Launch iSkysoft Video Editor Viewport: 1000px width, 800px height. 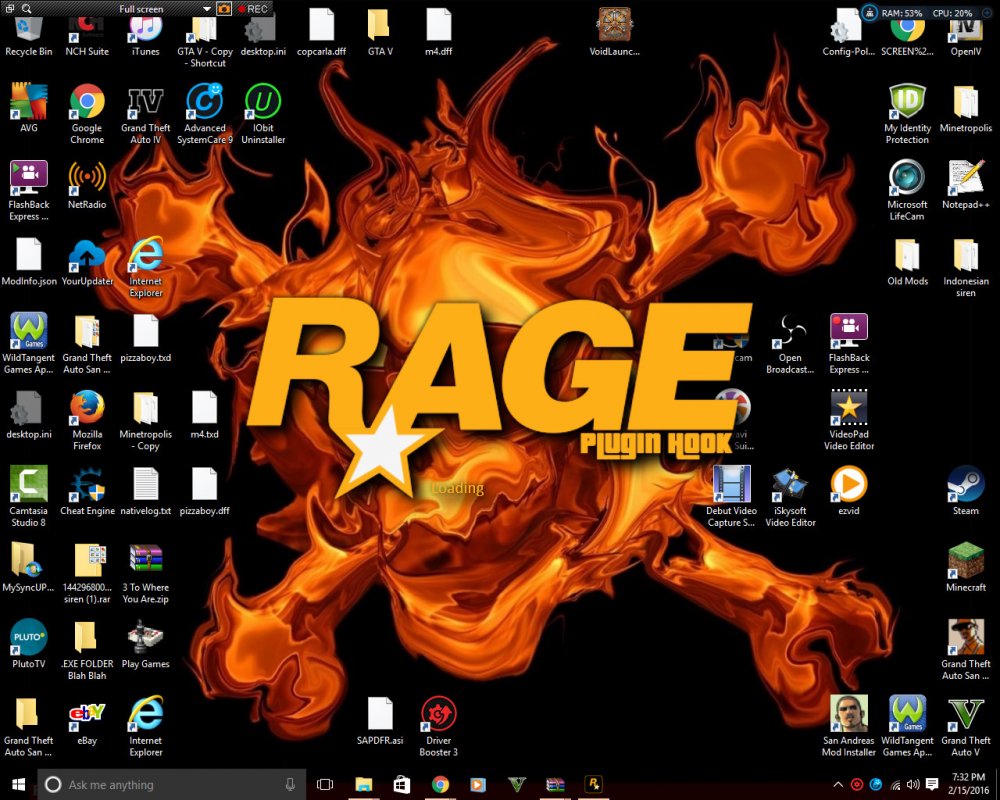coord(790,496)
